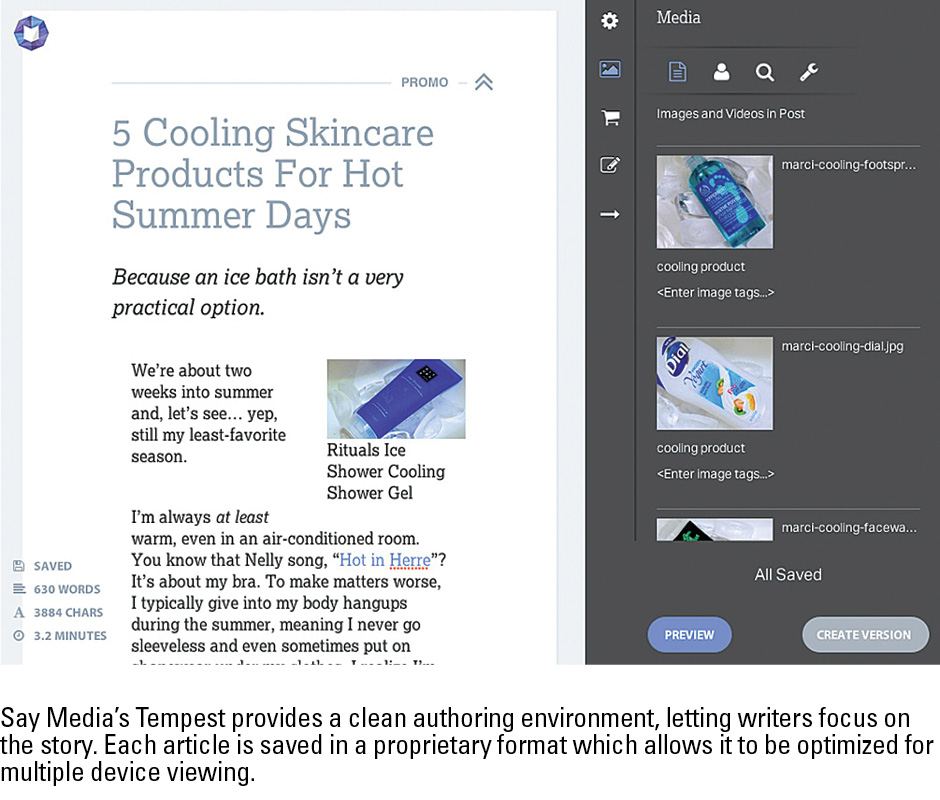Click the edit note sidebar icon
Screen dimensions: 940x800
pyautogui.click(x=609, y=166)
